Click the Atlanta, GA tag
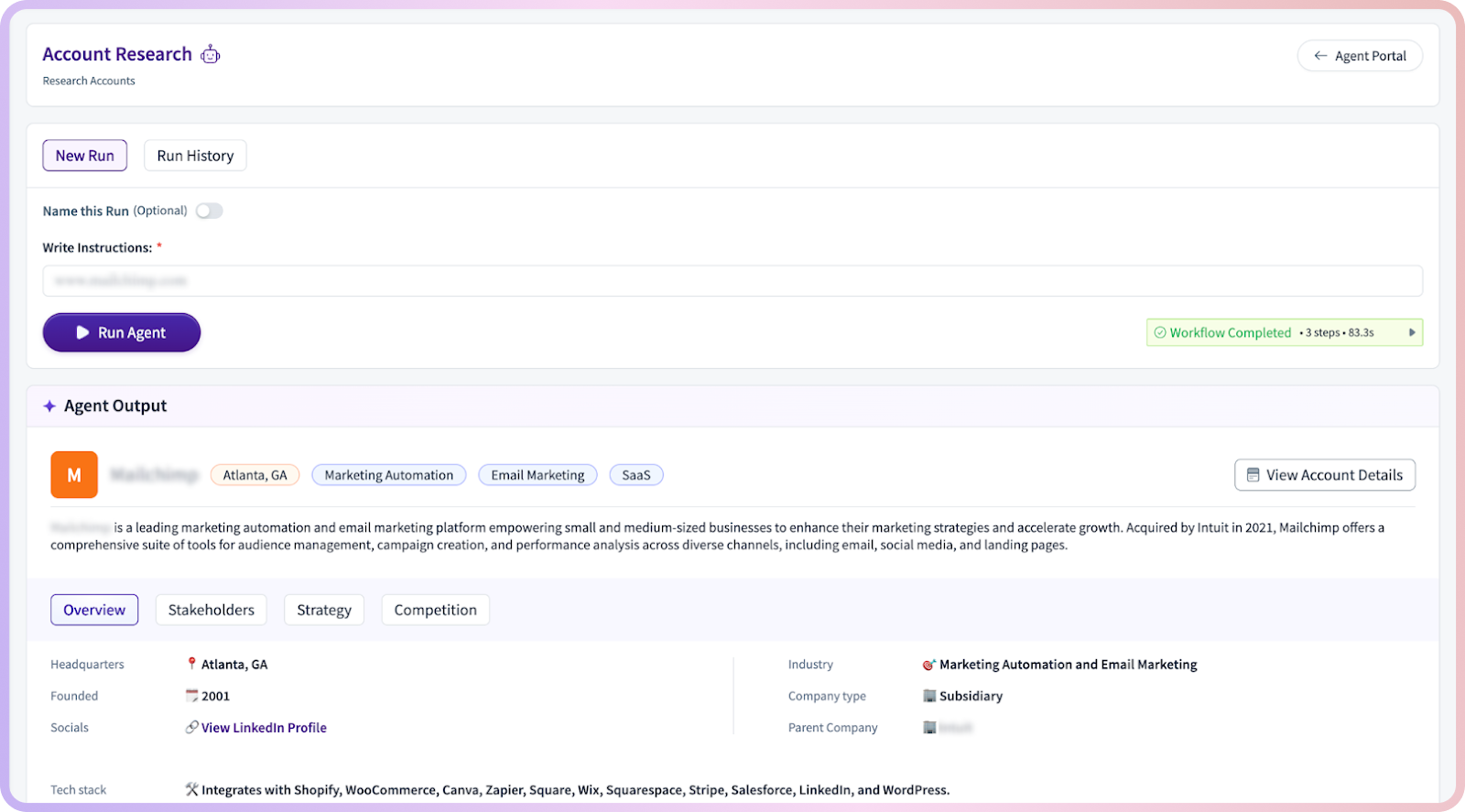1465x812 pixels. [x=255, y=475]
